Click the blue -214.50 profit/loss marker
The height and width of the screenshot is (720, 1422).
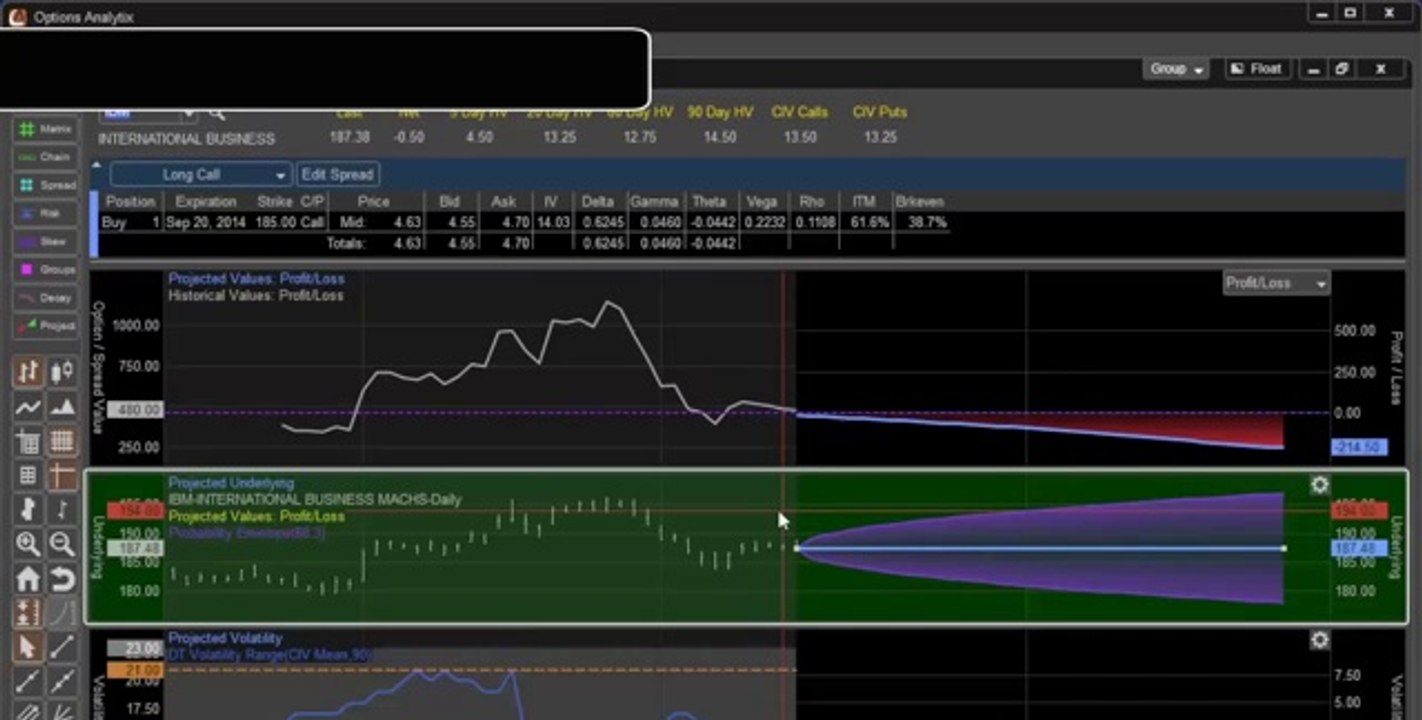pyautogui.click(x=1359, y=447)
